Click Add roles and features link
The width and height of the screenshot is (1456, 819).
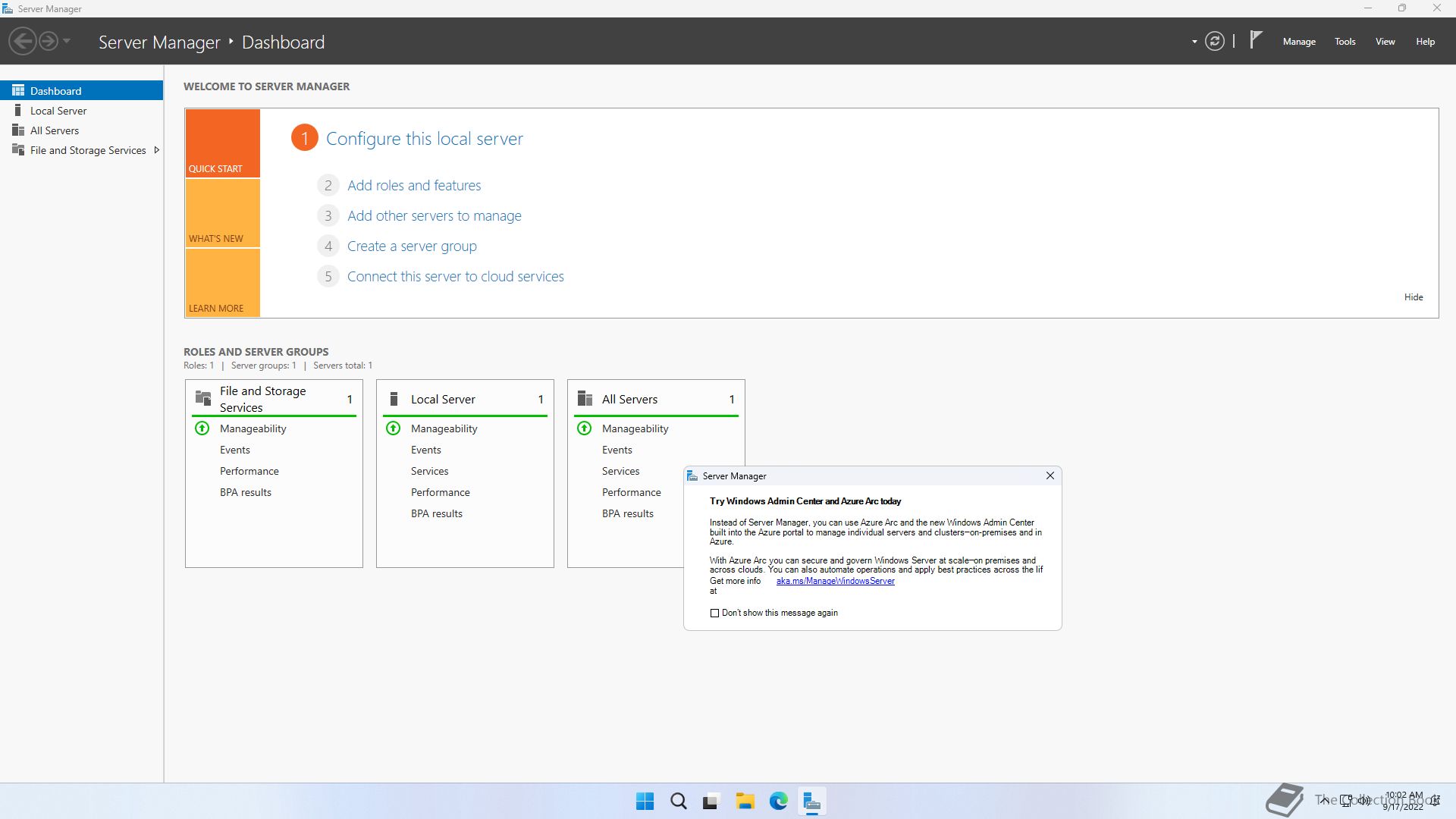click(x=414, y=185)
